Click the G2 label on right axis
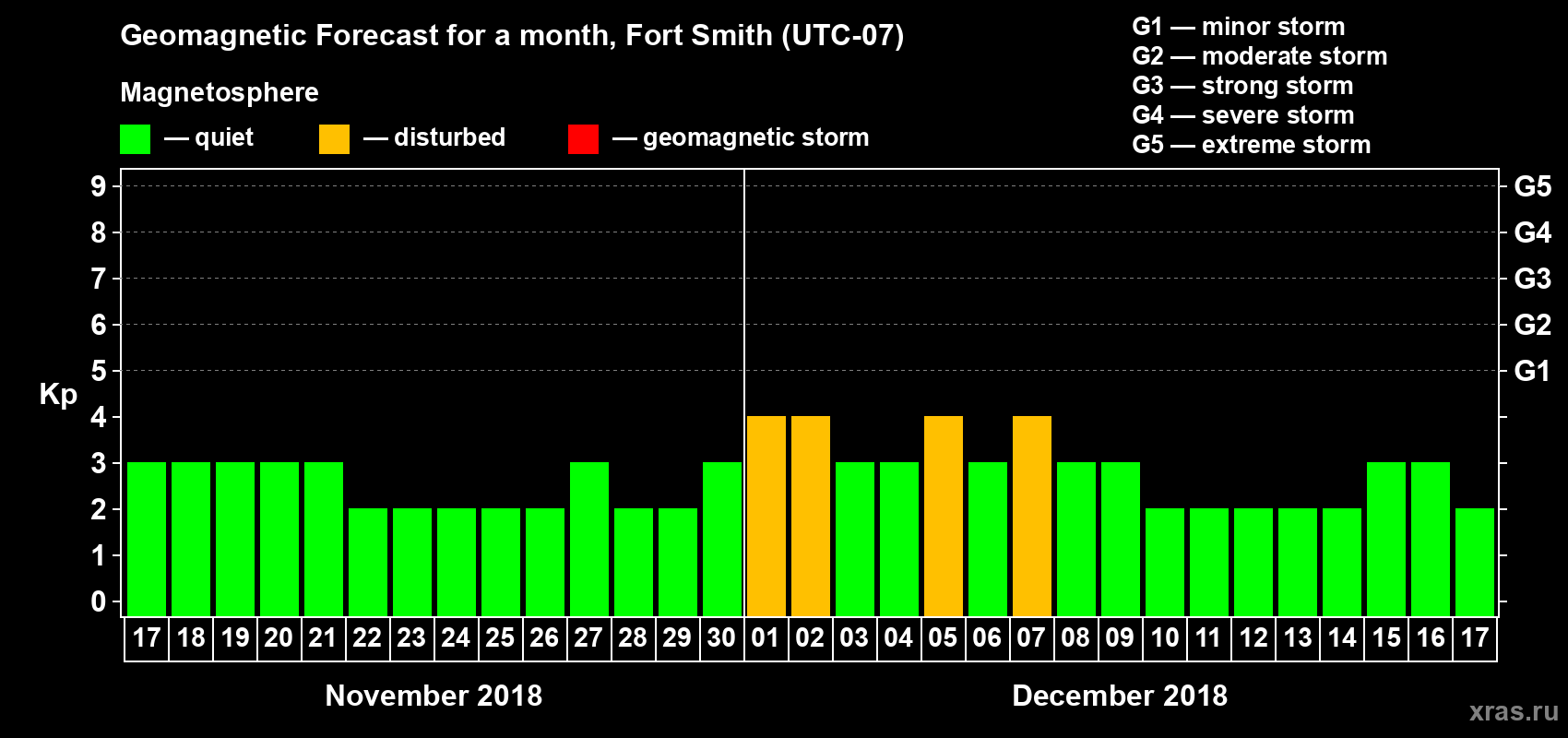 [1533, 325]
